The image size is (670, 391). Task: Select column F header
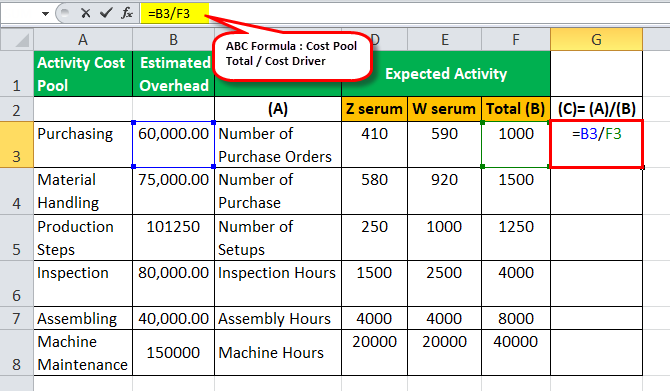coord(516,40)
